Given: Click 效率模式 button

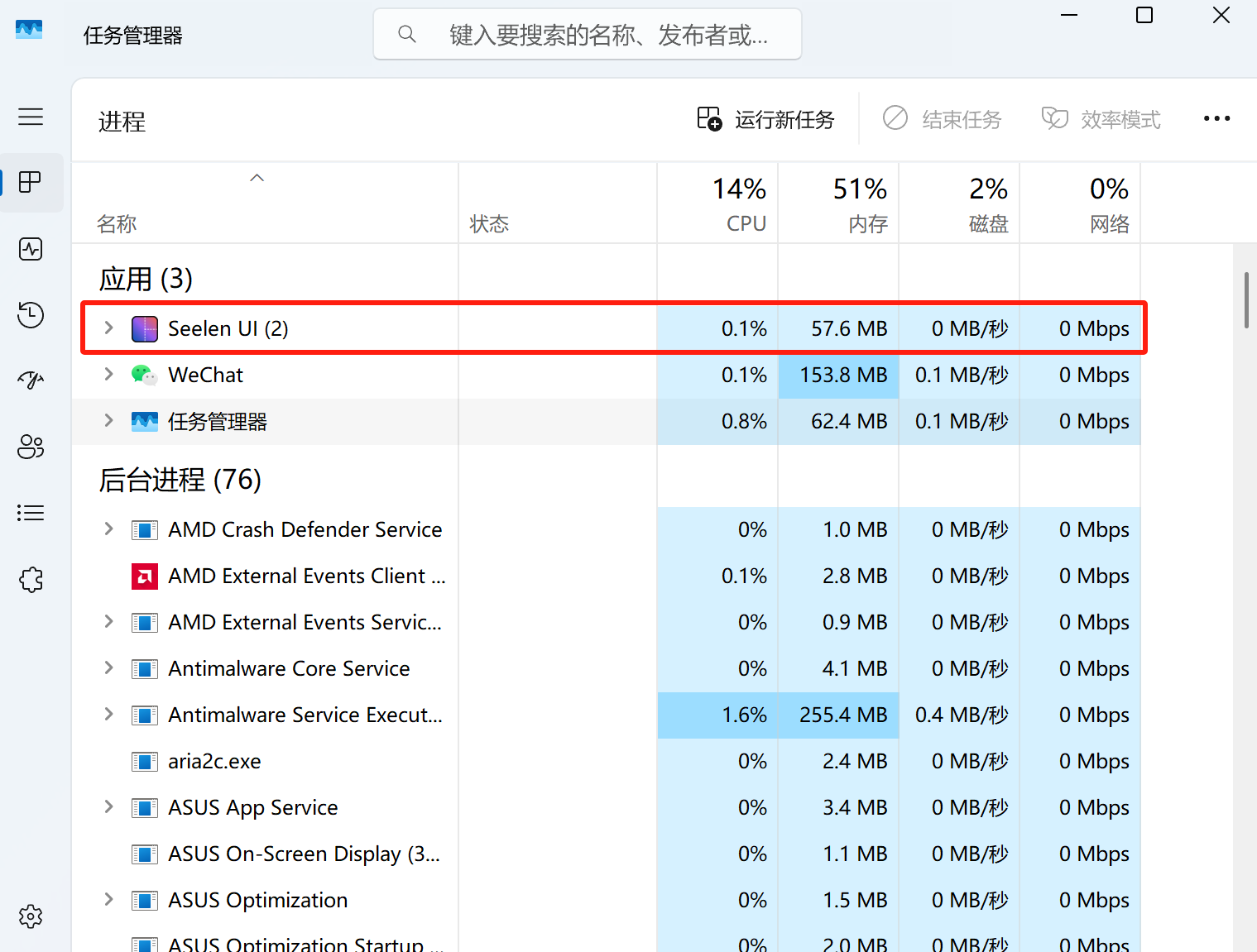Looking at the screenshot, I should coord(1101,120).
